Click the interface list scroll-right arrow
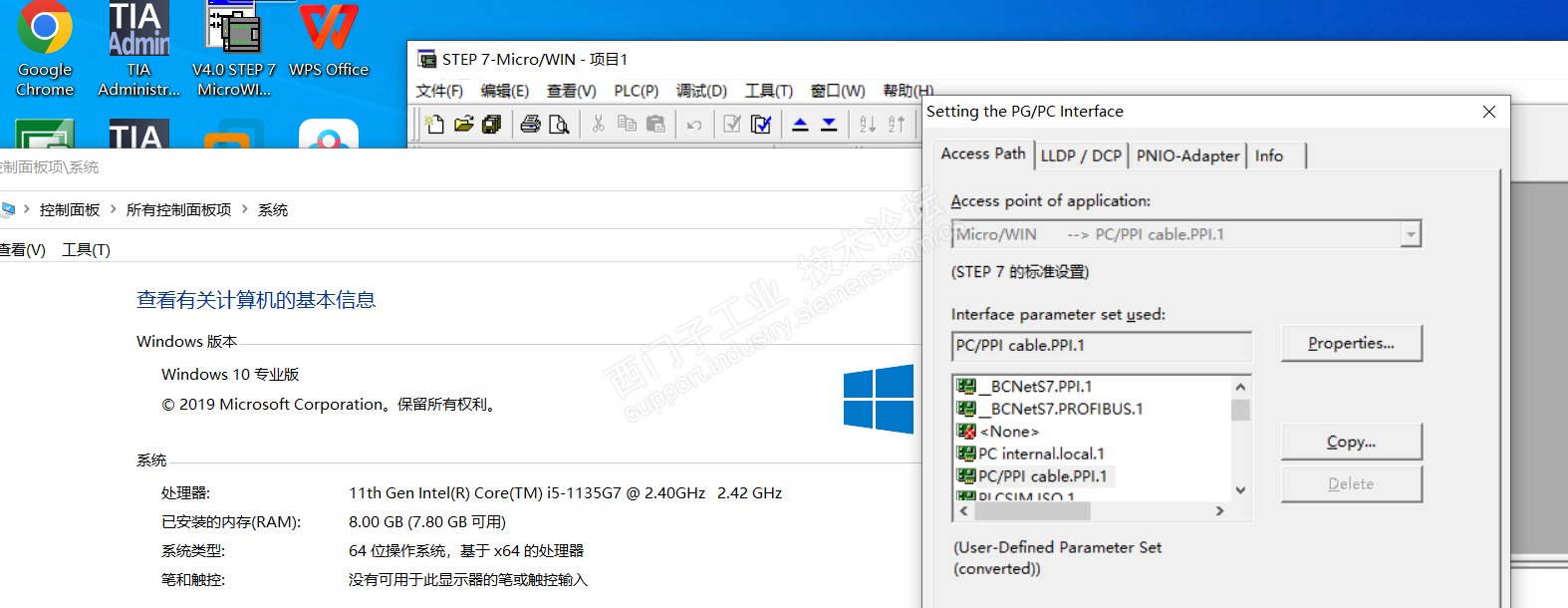Image resolution: width=1568 pixels, height=608 pixels. pos(1219,510)
